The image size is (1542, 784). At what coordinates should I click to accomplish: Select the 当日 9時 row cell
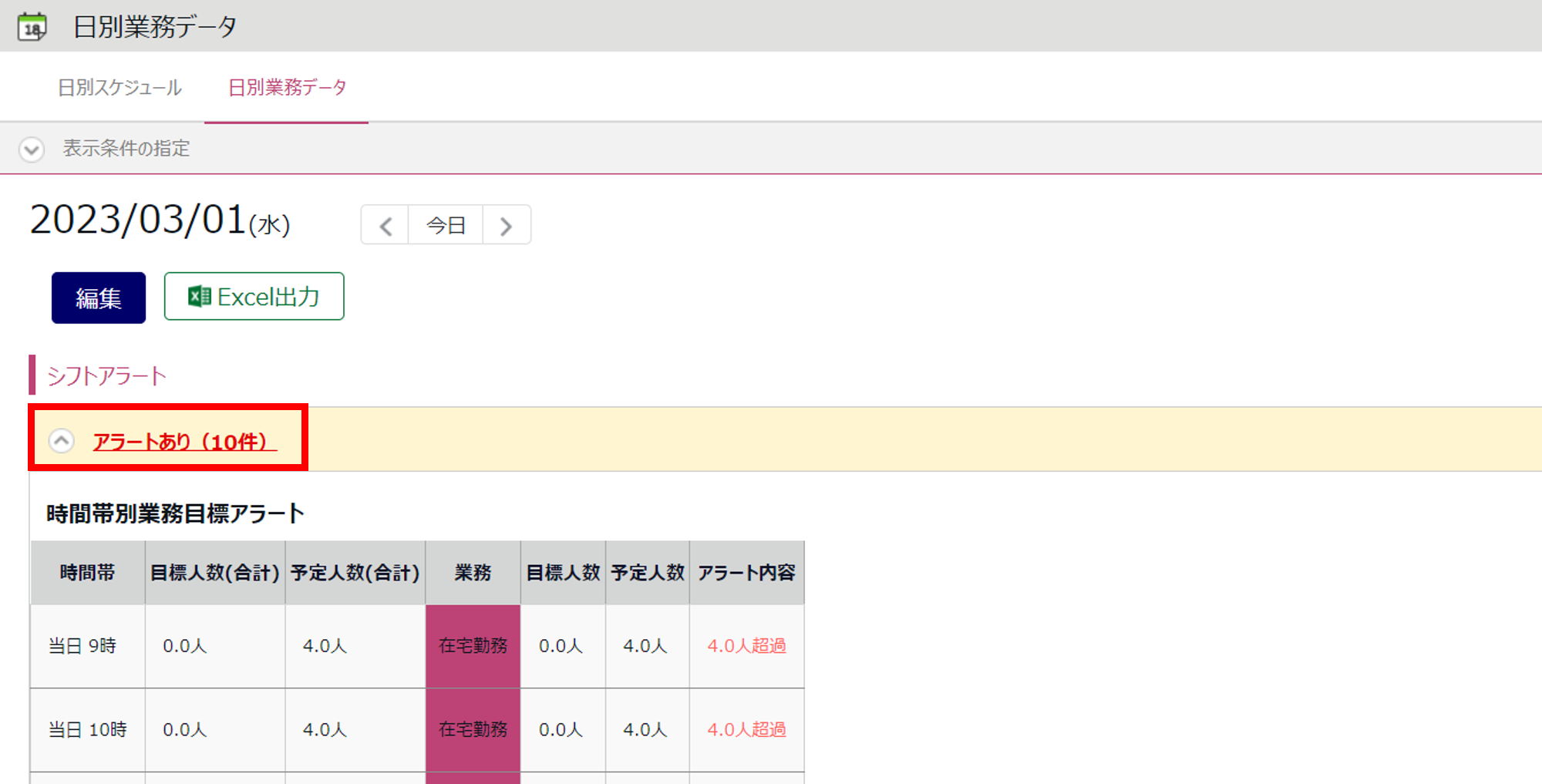[88, 646]
